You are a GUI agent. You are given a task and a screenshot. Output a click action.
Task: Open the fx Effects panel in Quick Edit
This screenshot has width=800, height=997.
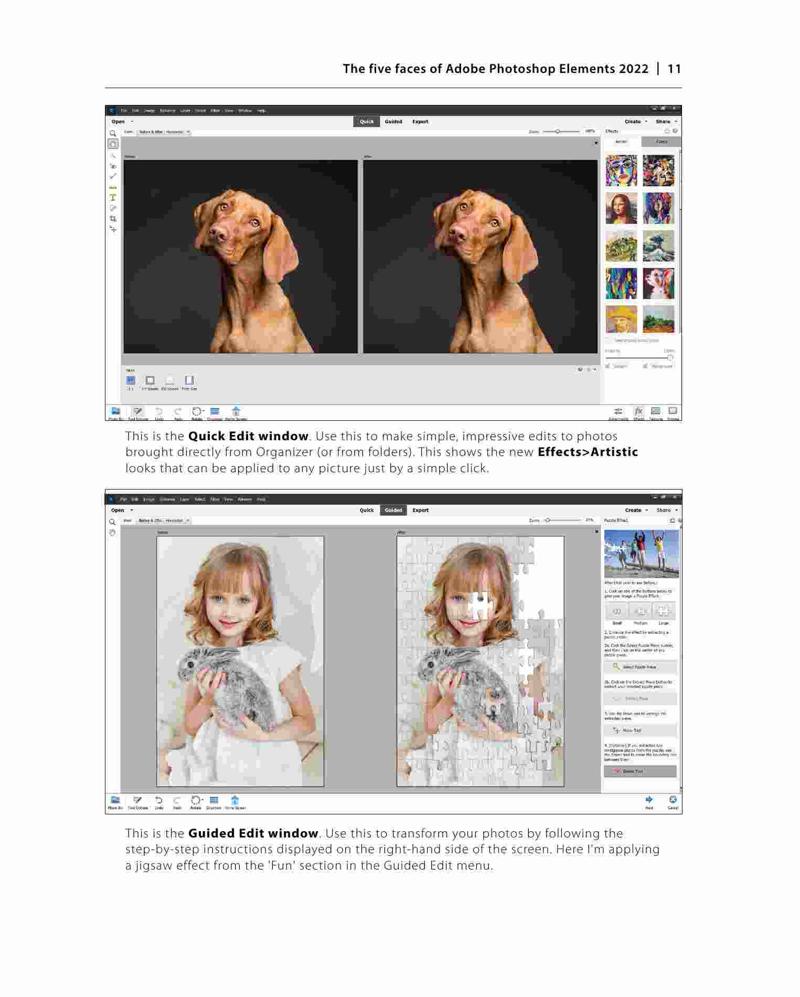(x=638, y=413)
